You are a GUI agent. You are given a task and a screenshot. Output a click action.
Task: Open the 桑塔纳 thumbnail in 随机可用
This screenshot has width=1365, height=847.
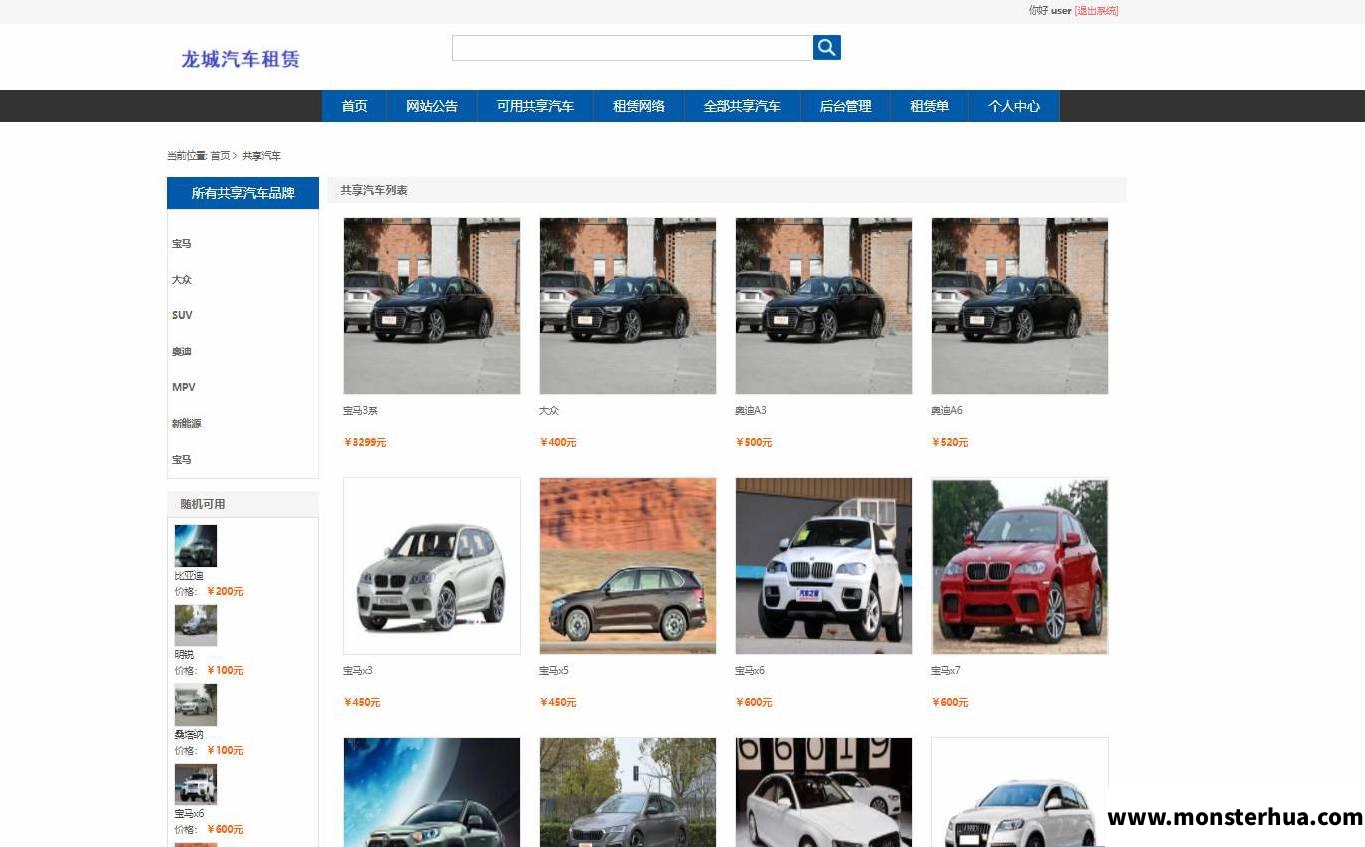click(196, 705)
